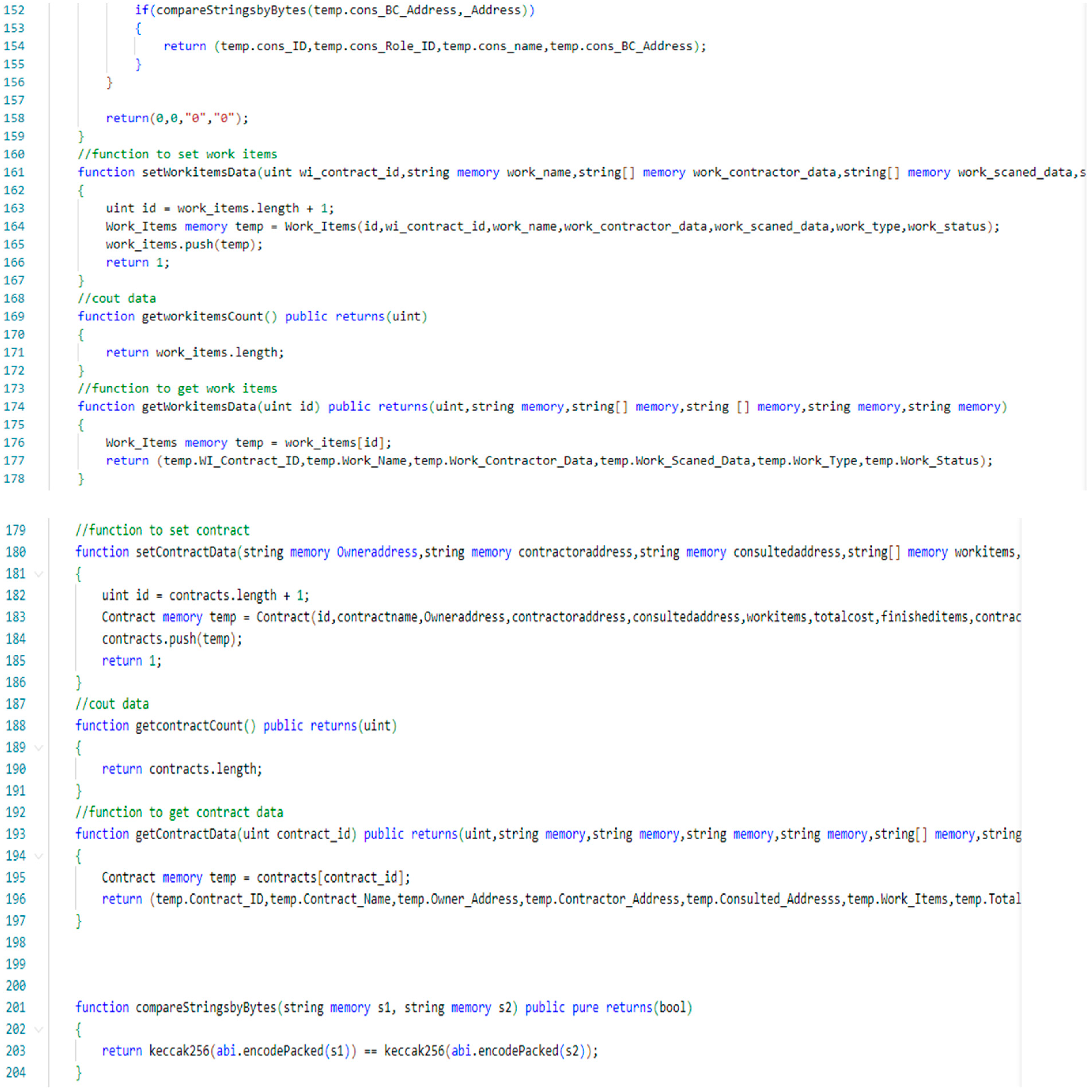Fold the getContractData body at line 194
The width and height of the screenshot is (1092, 1092).
[x=39, y=856]
